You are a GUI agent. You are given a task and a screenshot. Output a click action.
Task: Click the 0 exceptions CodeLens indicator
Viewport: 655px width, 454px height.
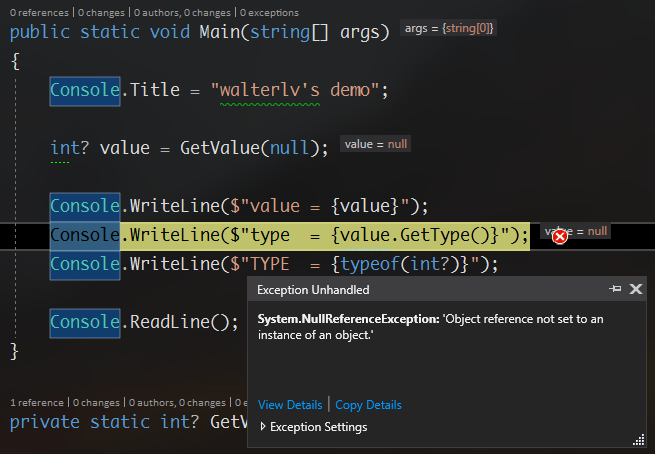coord(269,13)
